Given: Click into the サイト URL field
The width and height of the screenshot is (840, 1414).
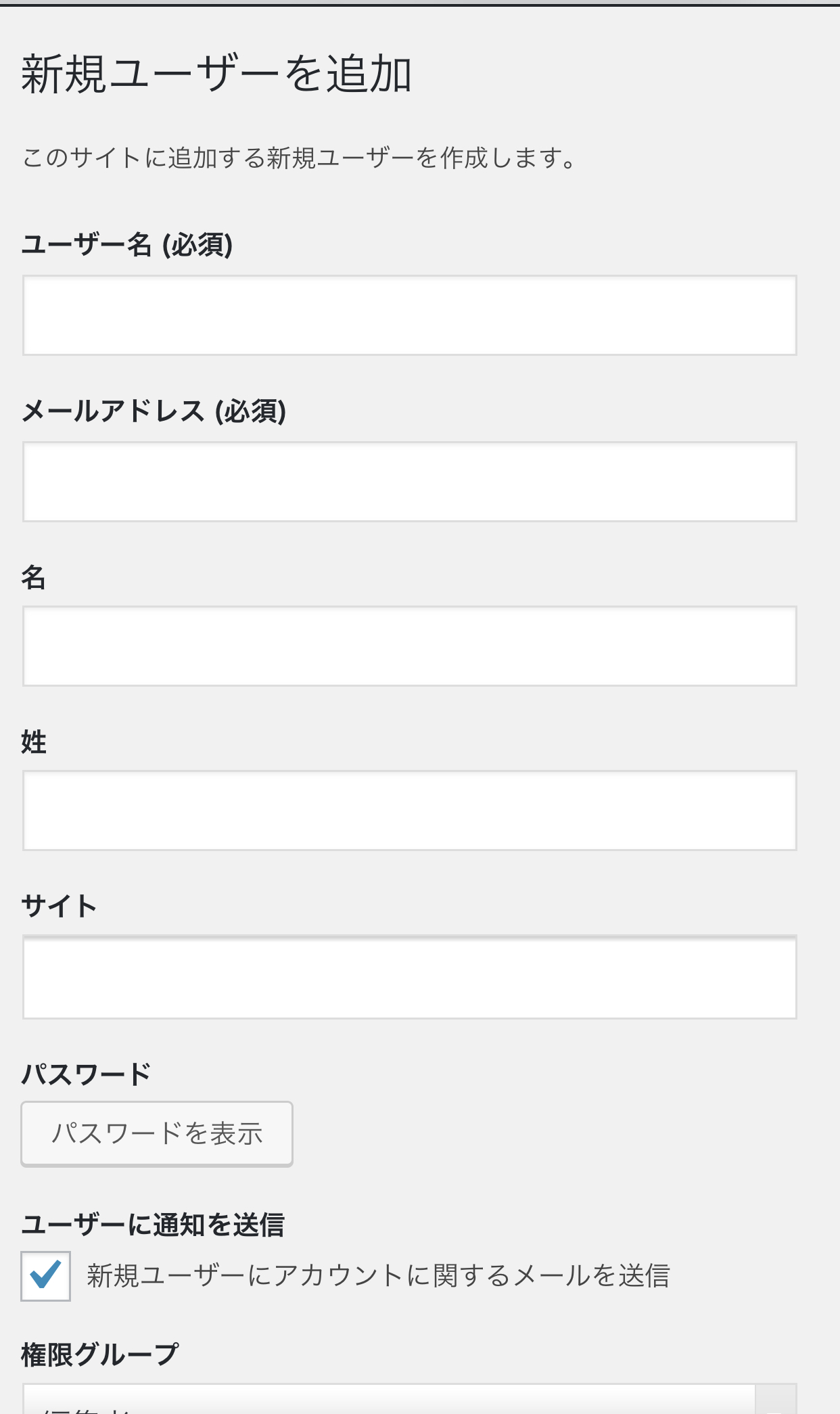Looking at the screenshot, I should (x=409, y=978).
